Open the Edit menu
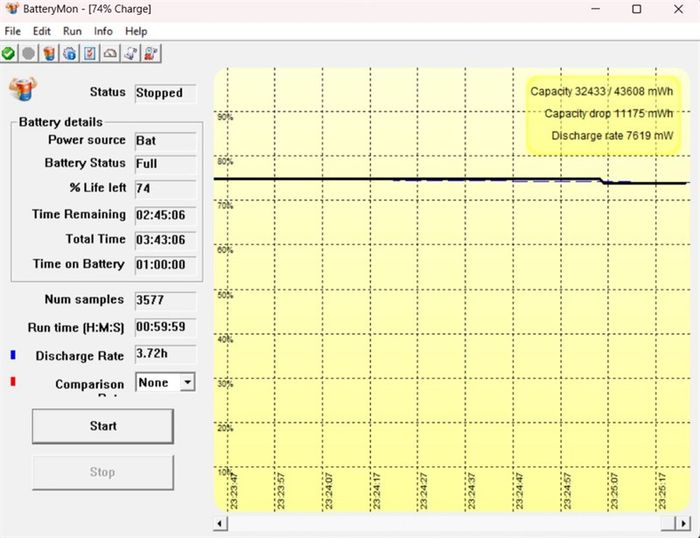This screenshot has width=700, height=538. point(42,31)
